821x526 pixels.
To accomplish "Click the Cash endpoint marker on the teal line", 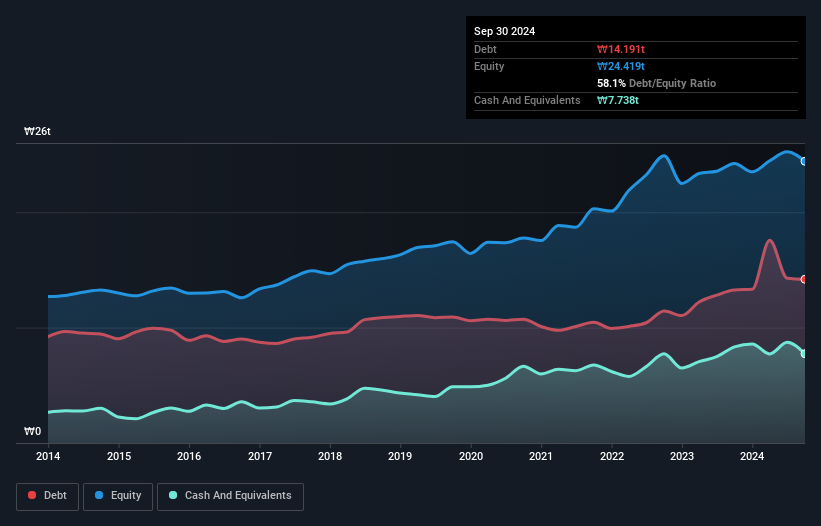I will tap(804, 354).
